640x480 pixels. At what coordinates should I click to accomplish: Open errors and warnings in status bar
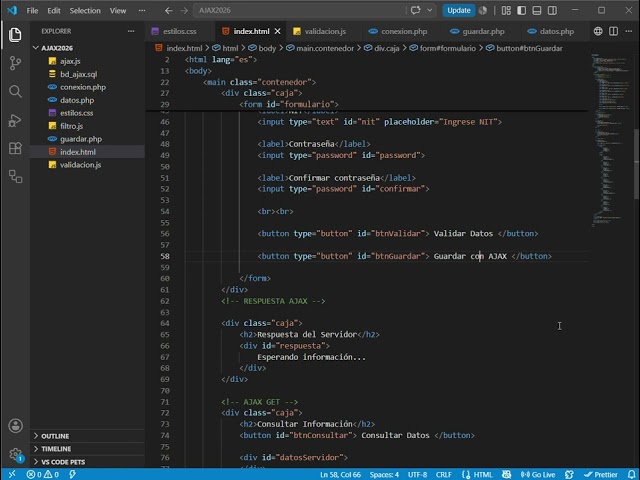(x=42, y=474)
